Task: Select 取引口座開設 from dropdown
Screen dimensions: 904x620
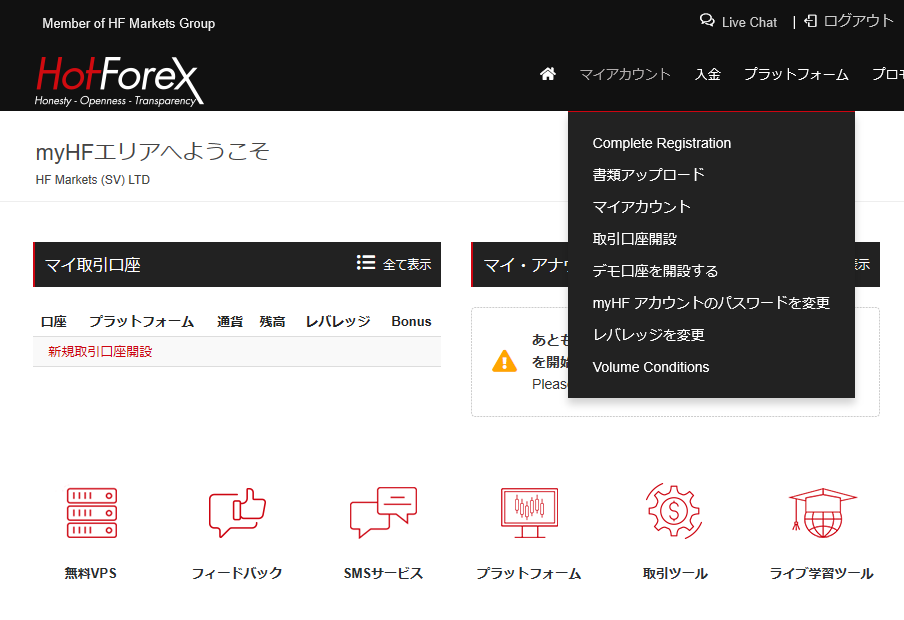Action: (634, 239)
